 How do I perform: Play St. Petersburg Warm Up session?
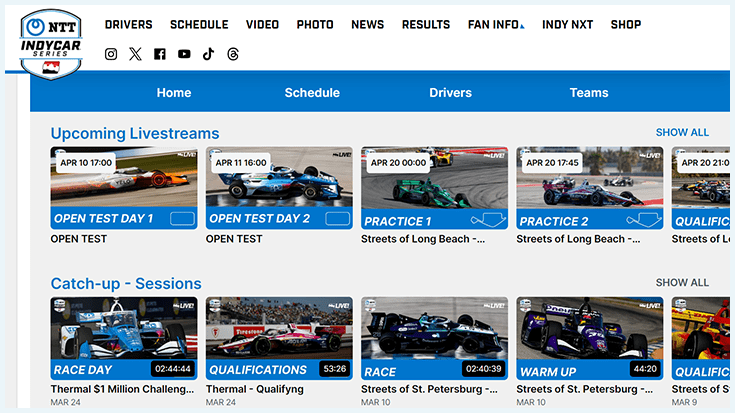(590, 338)
